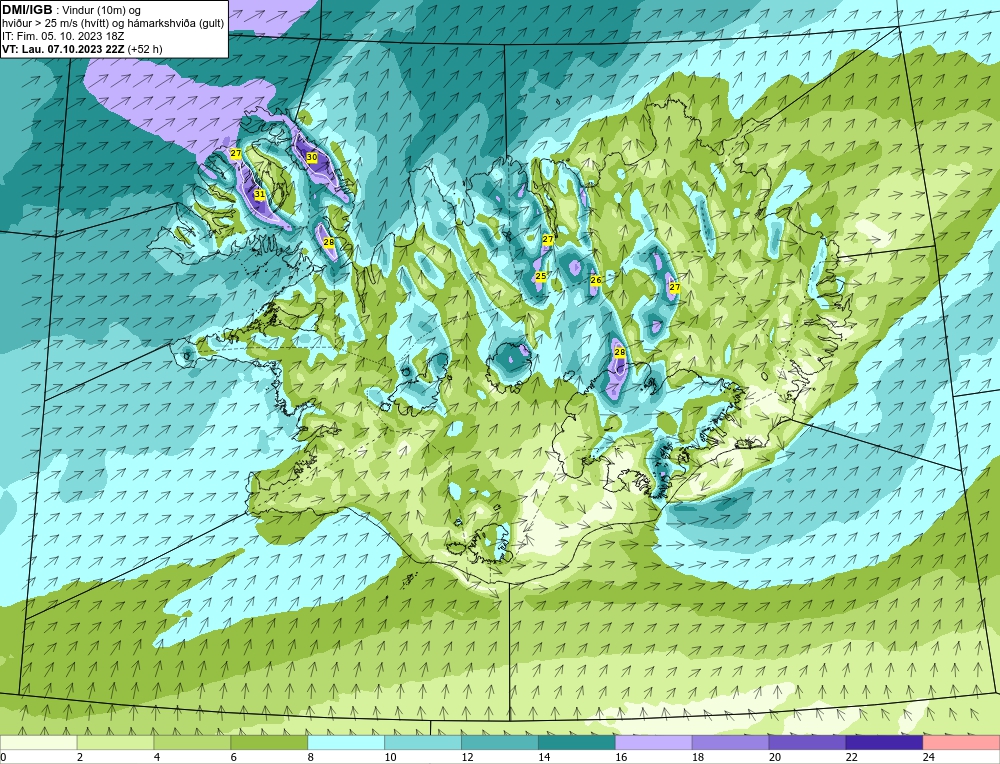The width and height of the screenshot is (1000, 764).
Task: Click the yellow gust label 30
Action: (312, 157)
